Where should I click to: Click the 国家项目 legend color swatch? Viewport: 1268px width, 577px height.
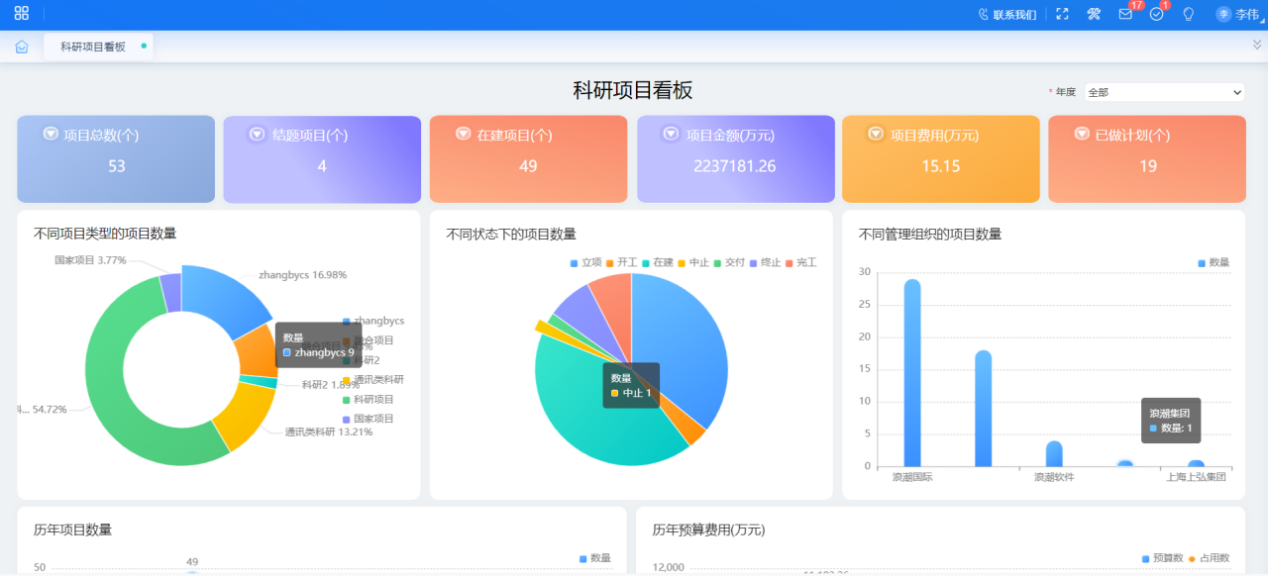click(x=346, y=419)
